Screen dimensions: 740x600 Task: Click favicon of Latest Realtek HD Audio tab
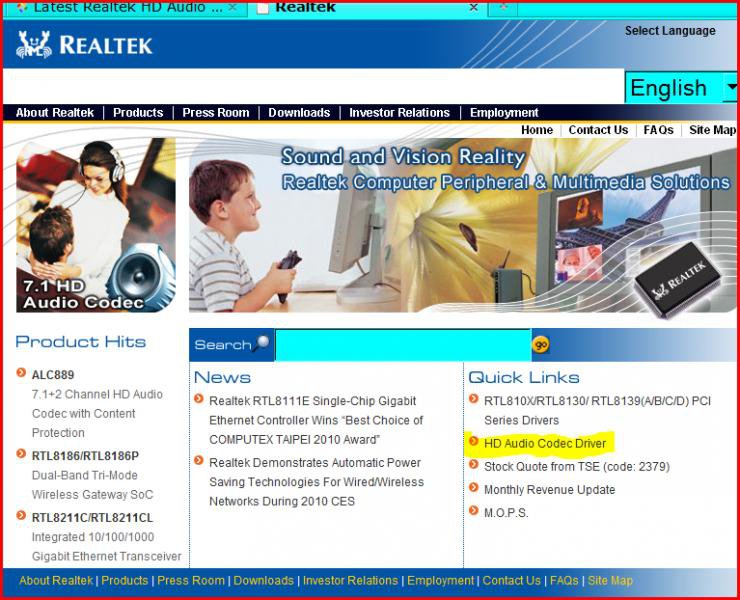(22, 8)
